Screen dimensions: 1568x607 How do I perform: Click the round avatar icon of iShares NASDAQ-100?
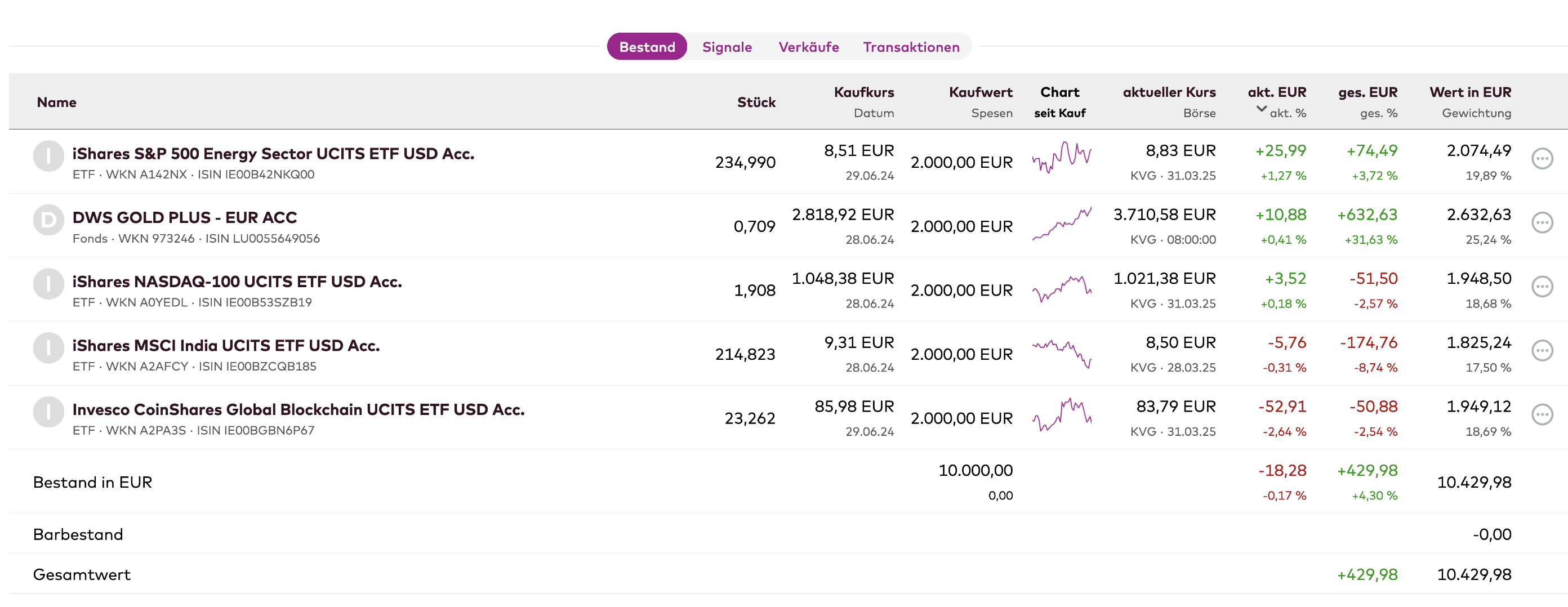coord(48,284)
